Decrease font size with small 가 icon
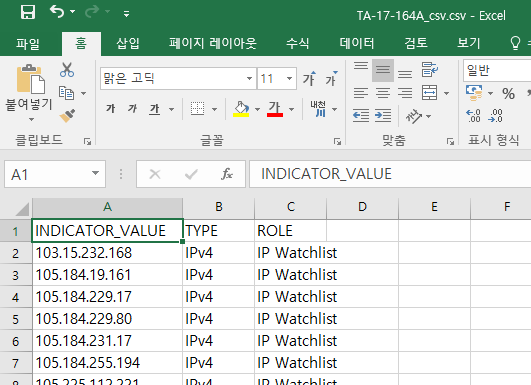 [x=331, y=79]
